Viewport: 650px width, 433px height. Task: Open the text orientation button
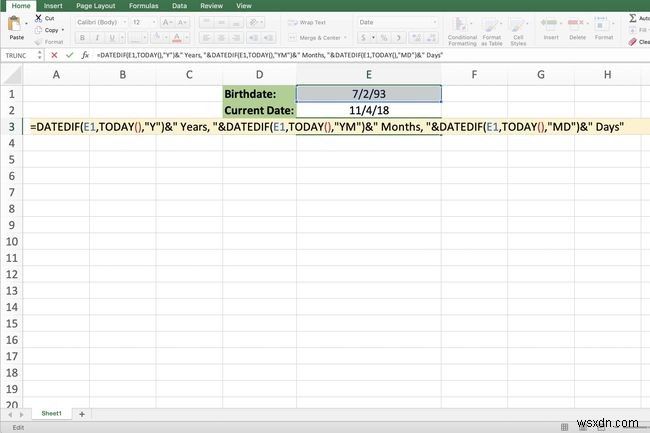[x=255, y=22]
